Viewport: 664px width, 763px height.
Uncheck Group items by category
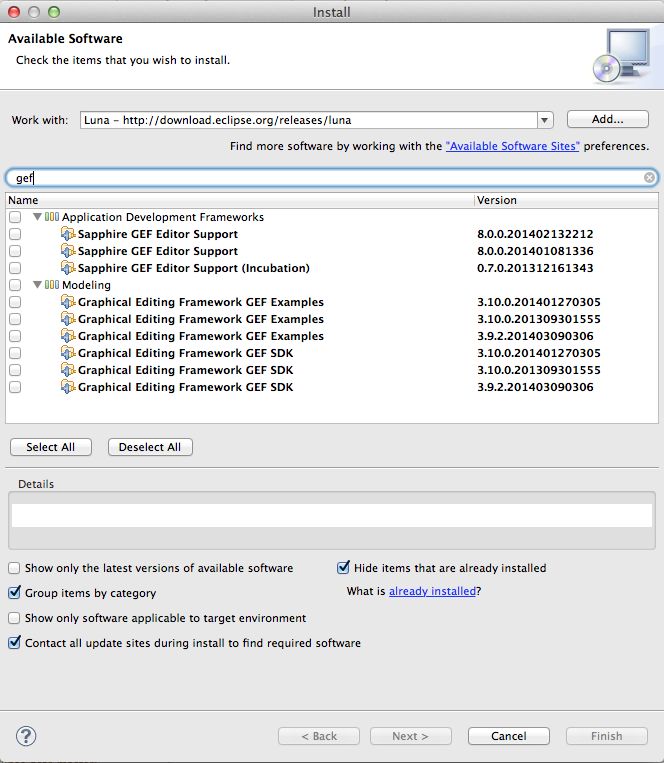click(14, 593)
